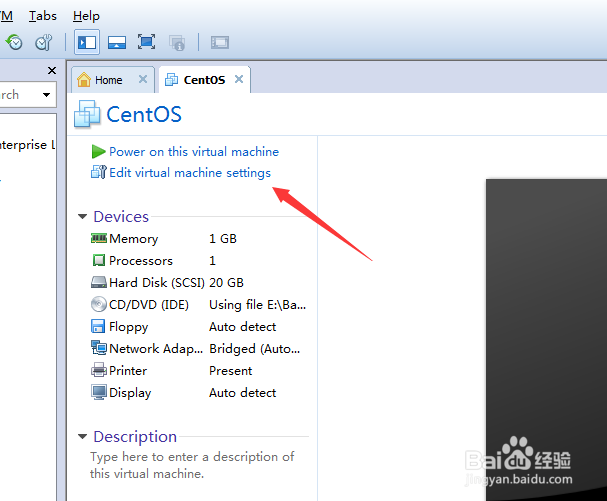Click the CD/DVD disc icon
607x501 pixels.
99,304
